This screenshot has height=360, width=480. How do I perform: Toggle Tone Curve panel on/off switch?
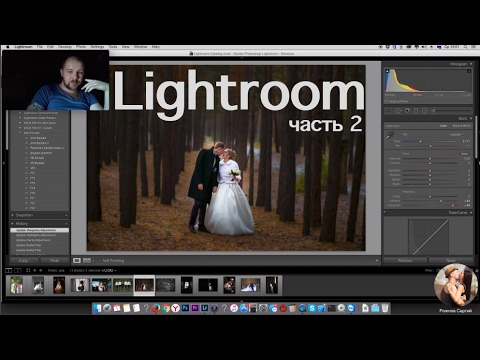coord(384,212)
